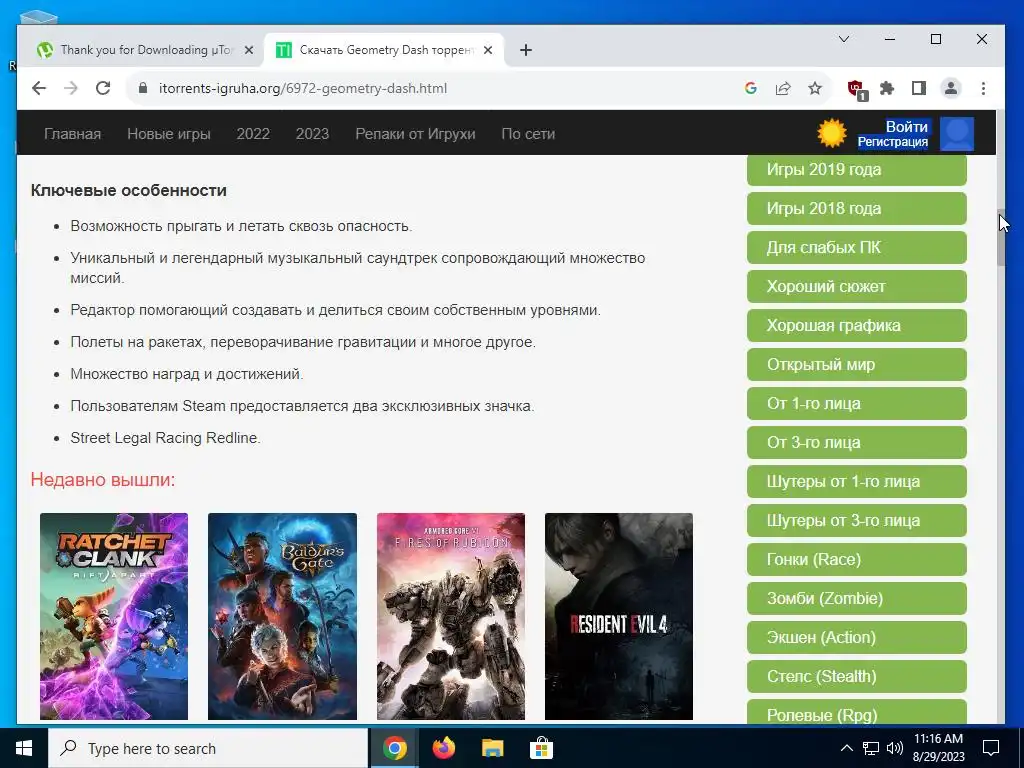
Task: Click the 'Регистрация' link
Action: coord(892,142)
